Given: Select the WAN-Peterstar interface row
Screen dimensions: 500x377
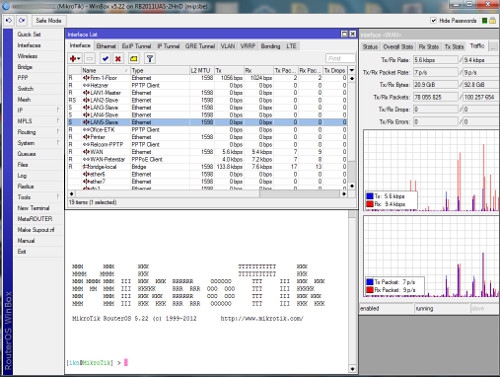Looking at the screenshot, I should pyautogui.click(x=207, y=159).
